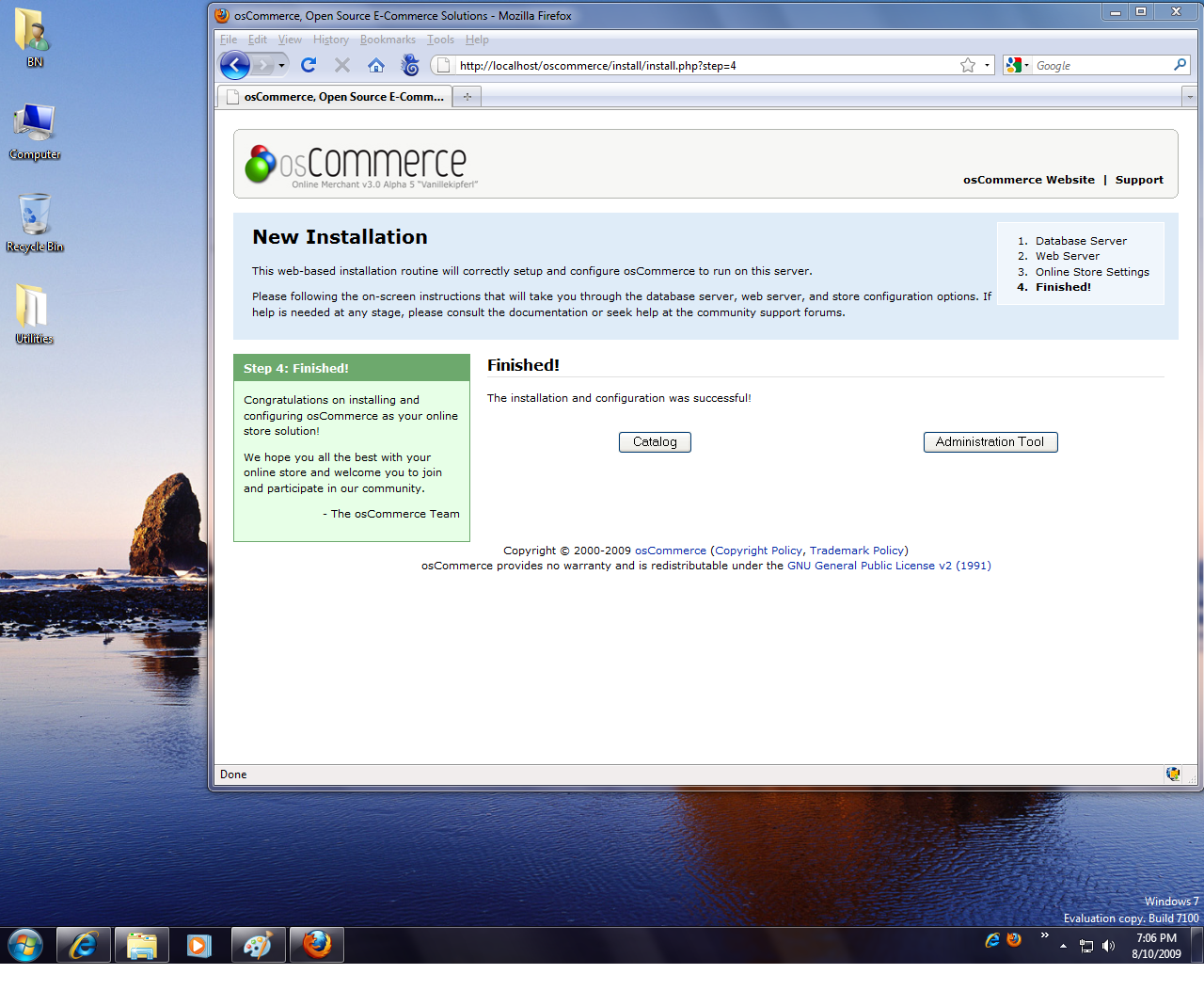
Task: Open Internet Explorer from the taskbar
Action: (x=84, y=945)
